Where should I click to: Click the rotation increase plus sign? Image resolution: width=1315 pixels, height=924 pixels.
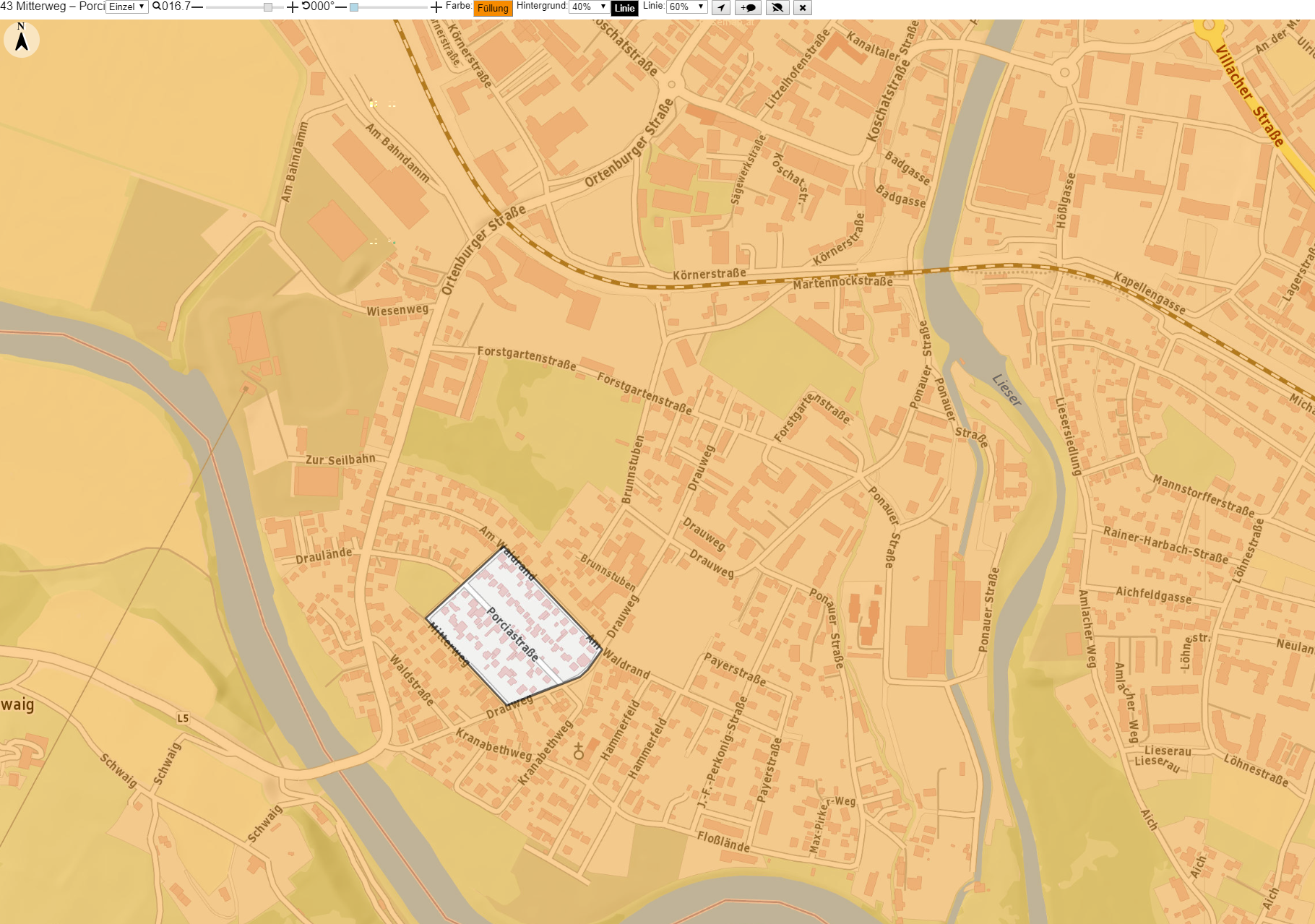pyautogui.click(x=436, y=7)
